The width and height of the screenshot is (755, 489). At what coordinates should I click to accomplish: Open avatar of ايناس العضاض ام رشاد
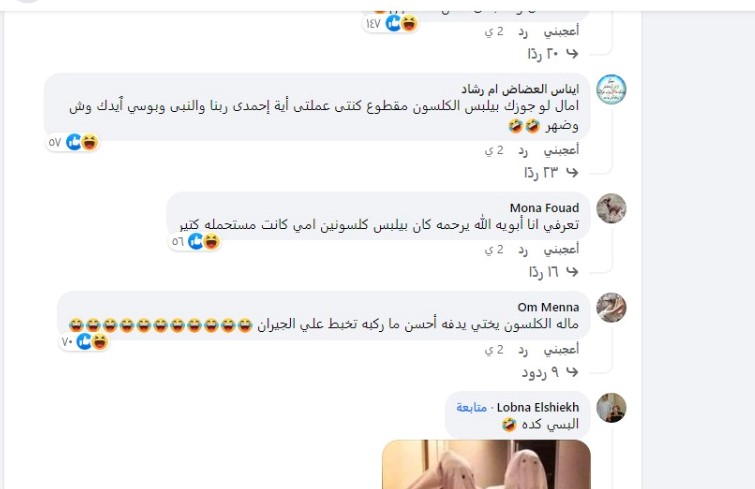point(611,90)
